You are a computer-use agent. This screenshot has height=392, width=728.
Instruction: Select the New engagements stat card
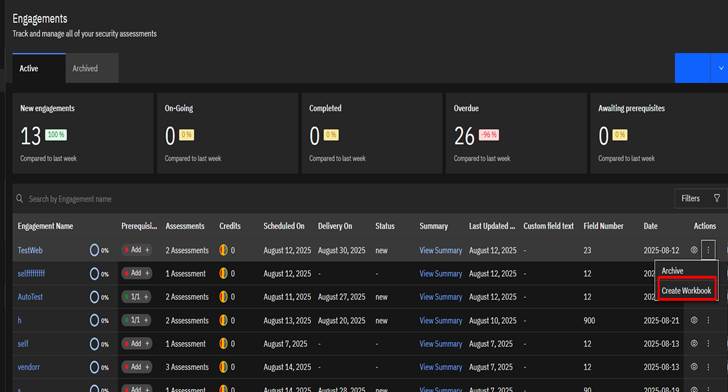pos(83,133)
